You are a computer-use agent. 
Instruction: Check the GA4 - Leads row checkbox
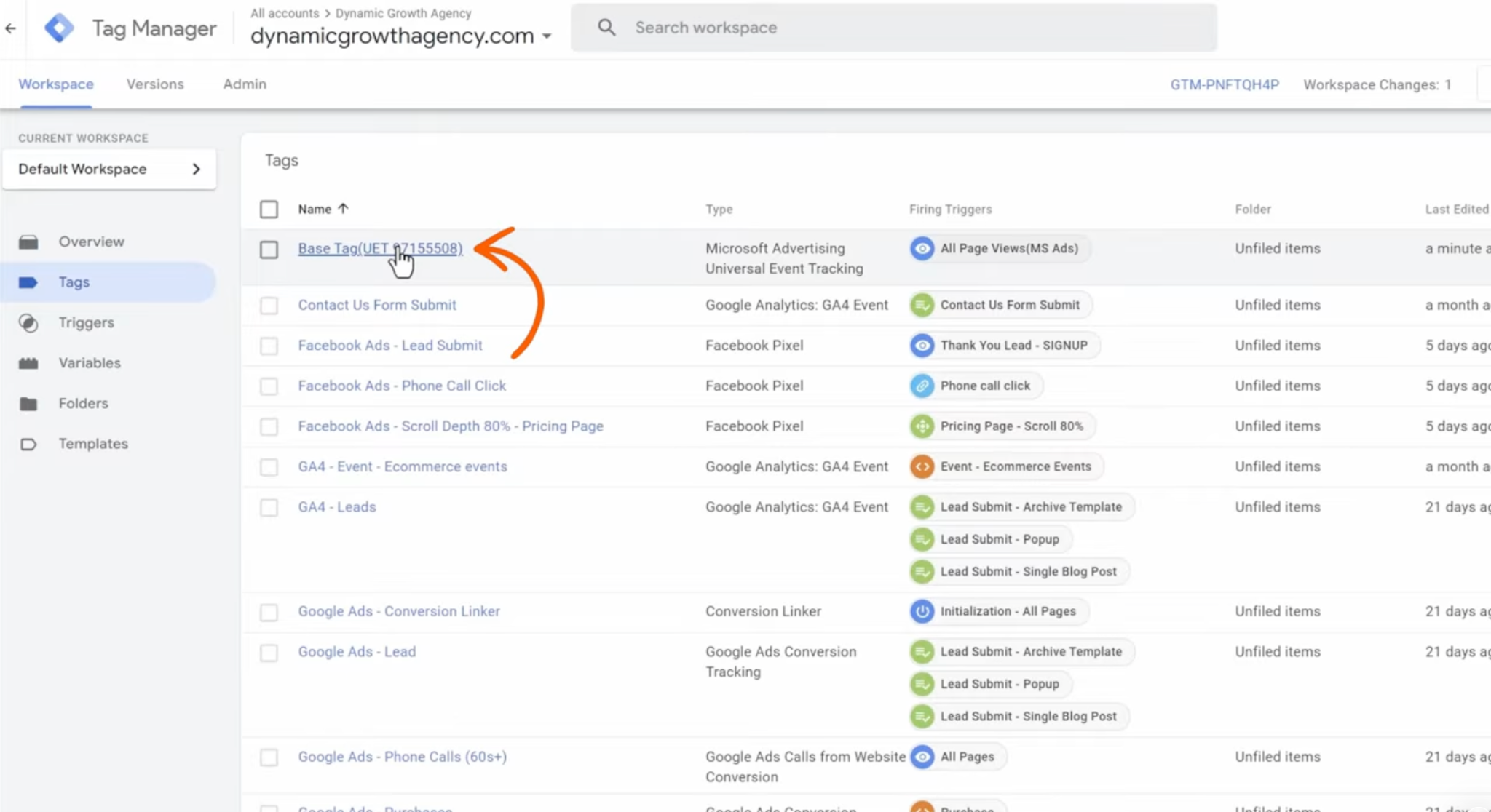[x=269, y=507]
